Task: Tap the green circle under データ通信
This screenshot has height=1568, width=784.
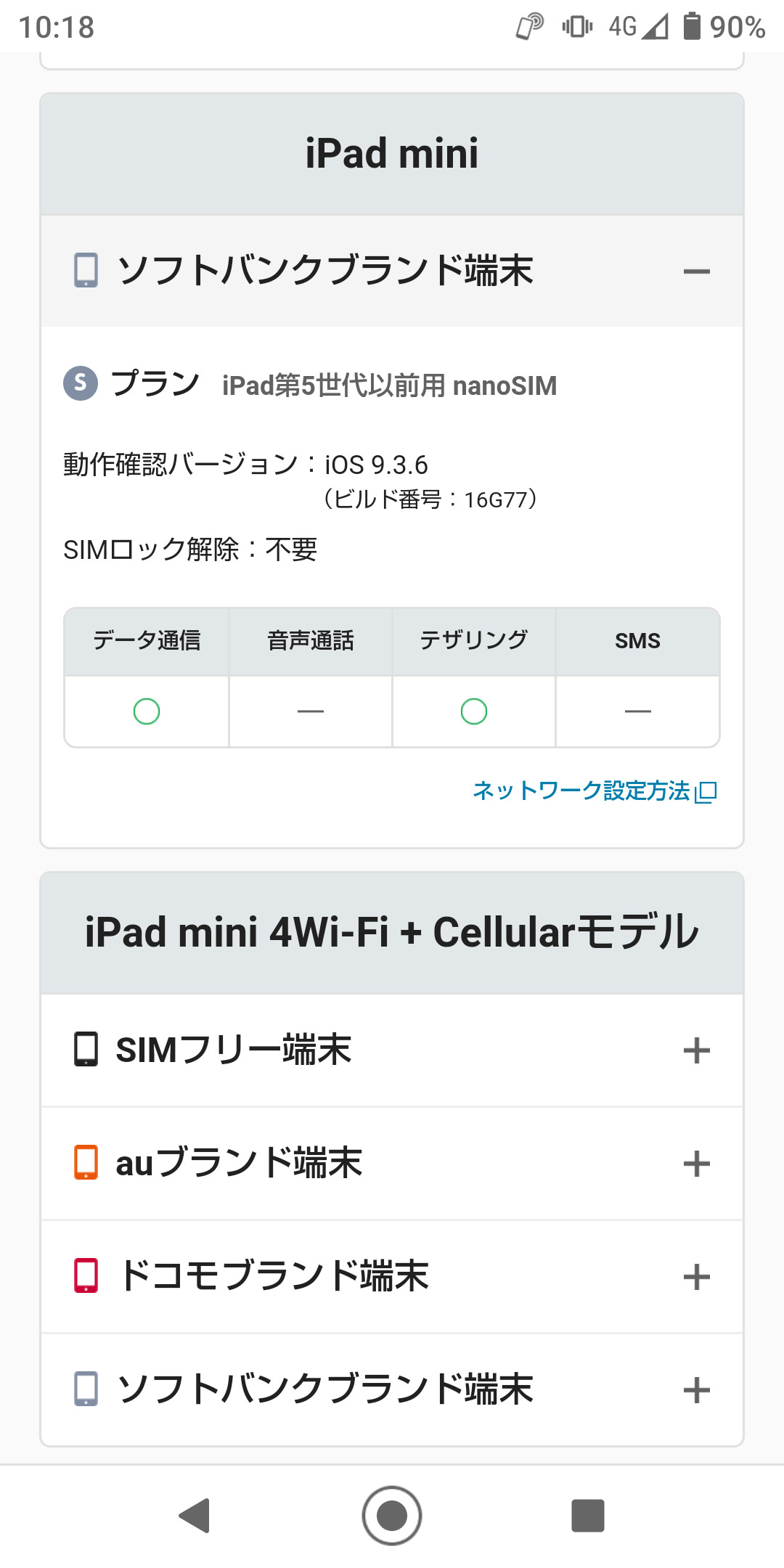Action: coord(147,711)
